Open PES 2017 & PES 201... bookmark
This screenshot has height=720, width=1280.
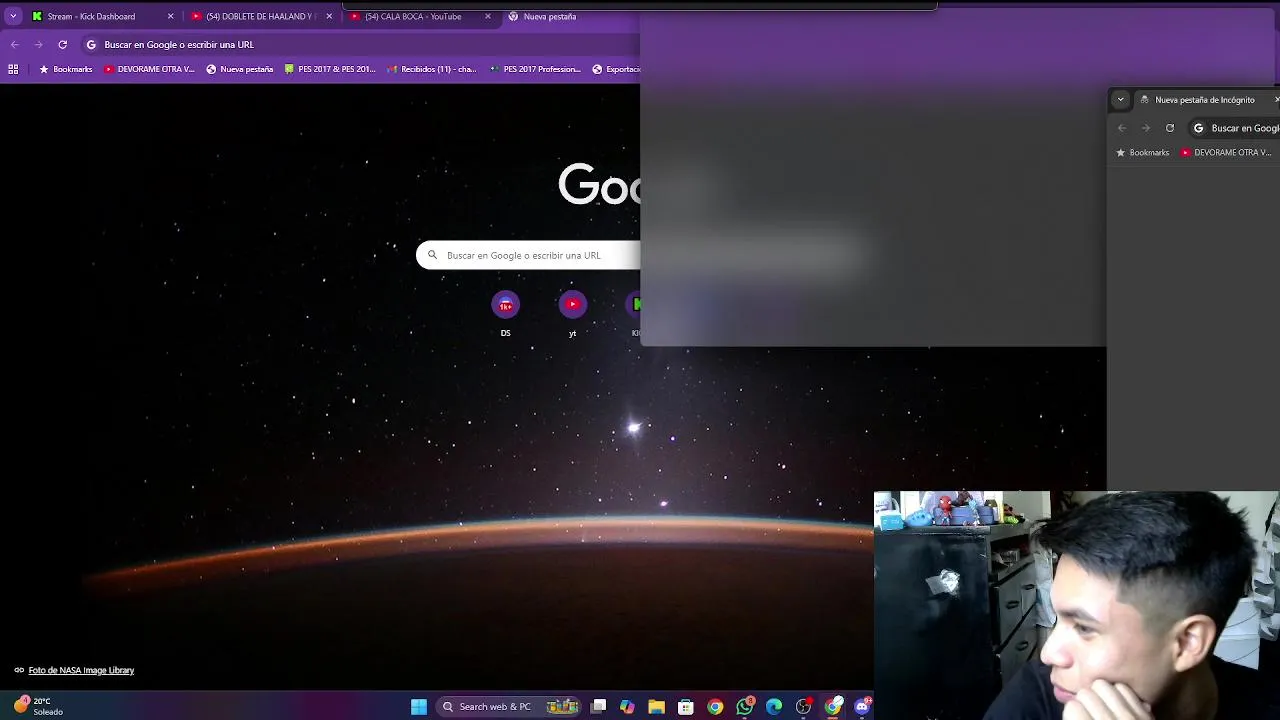(x=329, y=69)
